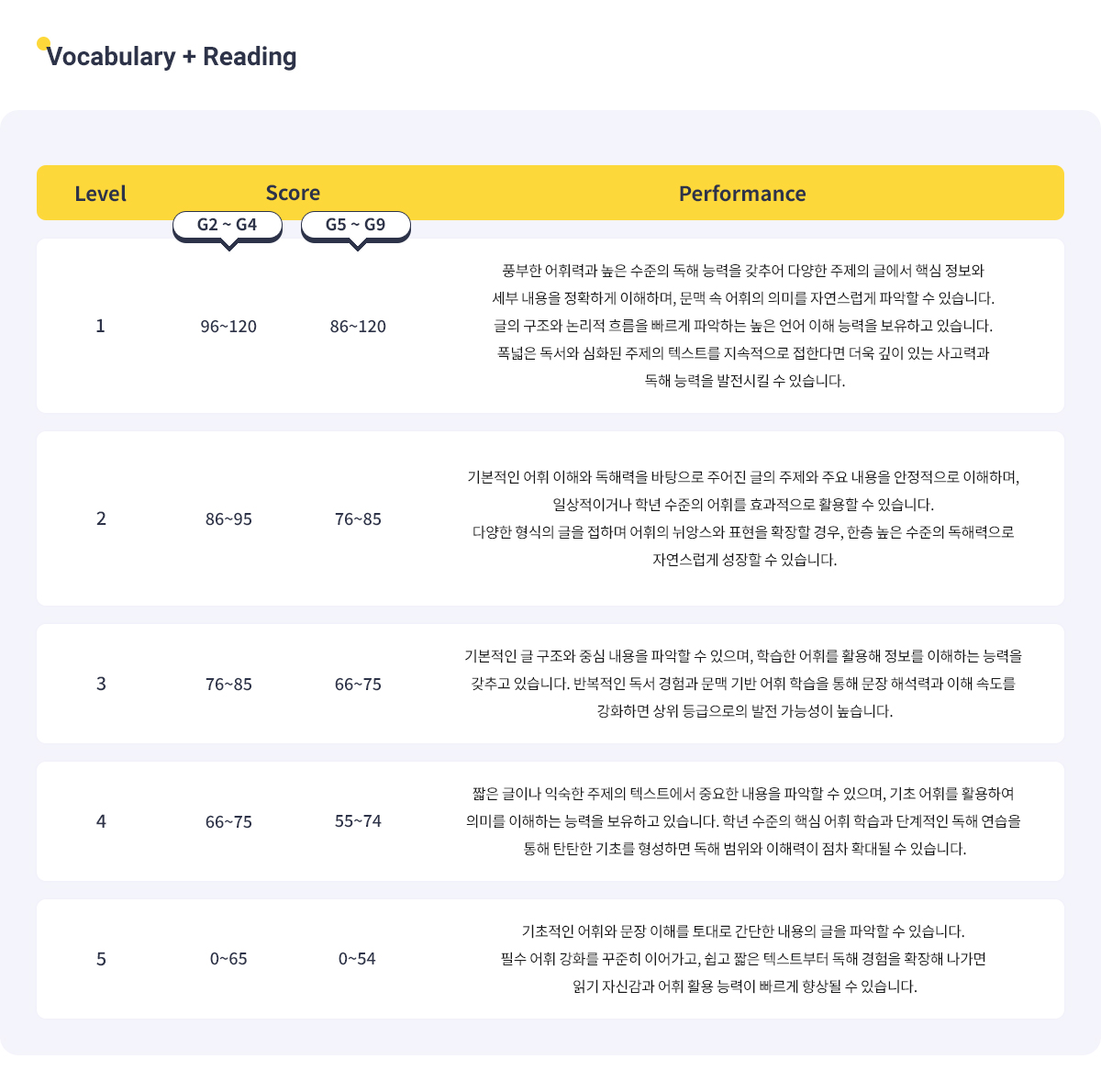Click the 86~95 score cell

(x=228, y=519)
